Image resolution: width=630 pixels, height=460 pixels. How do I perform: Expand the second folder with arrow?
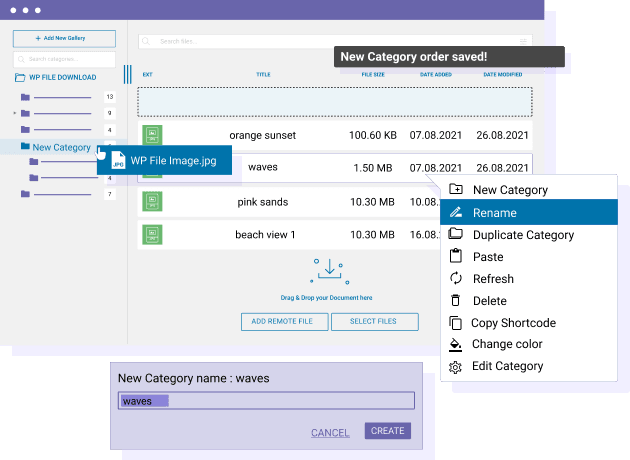pyautogui.click(x=15, y=113)
